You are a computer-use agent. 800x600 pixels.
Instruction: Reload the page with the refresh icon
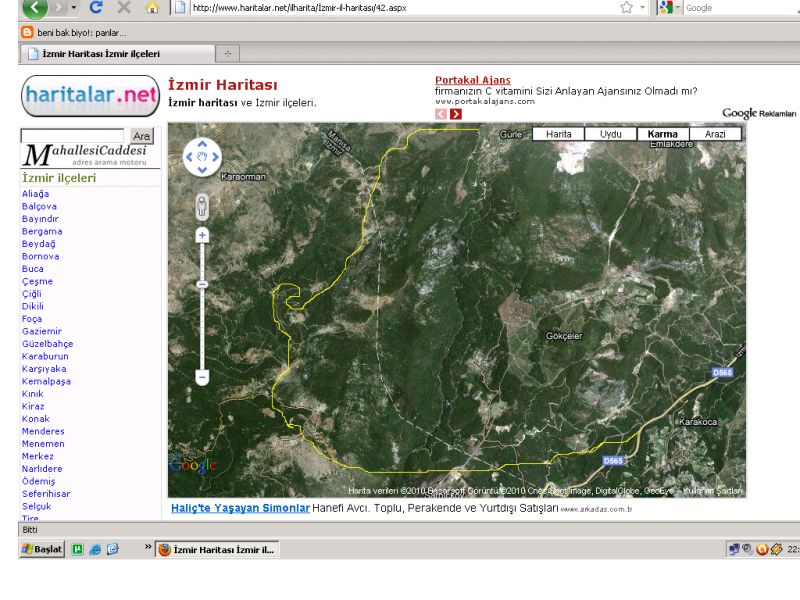coord(98,8)
